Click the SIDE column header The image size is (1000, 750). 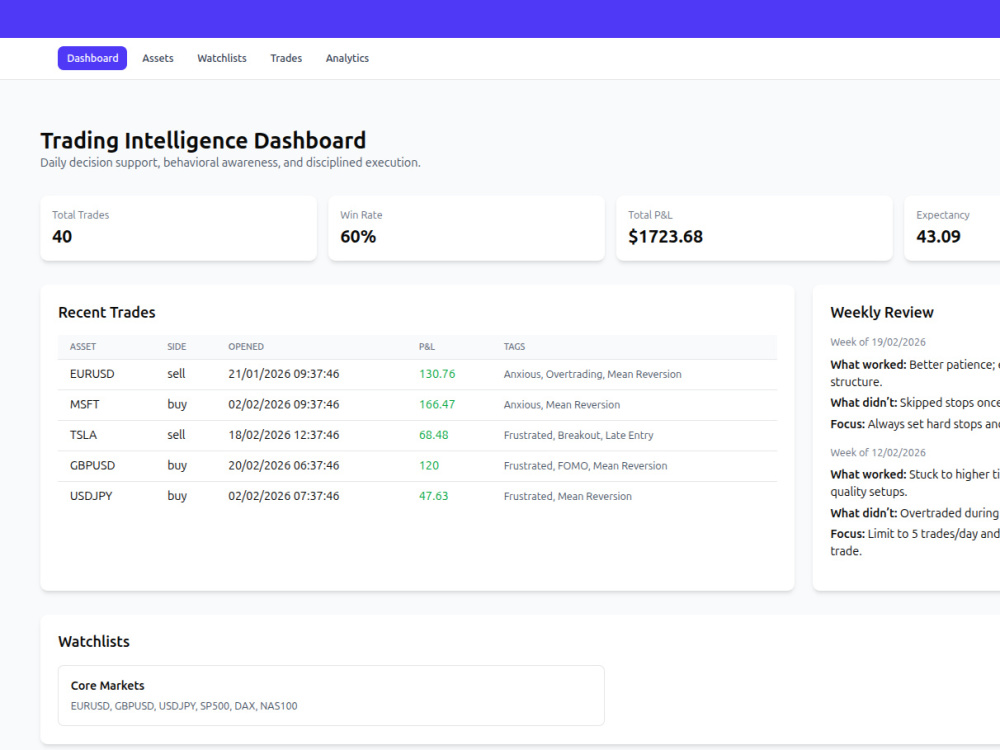coord(177,347)
